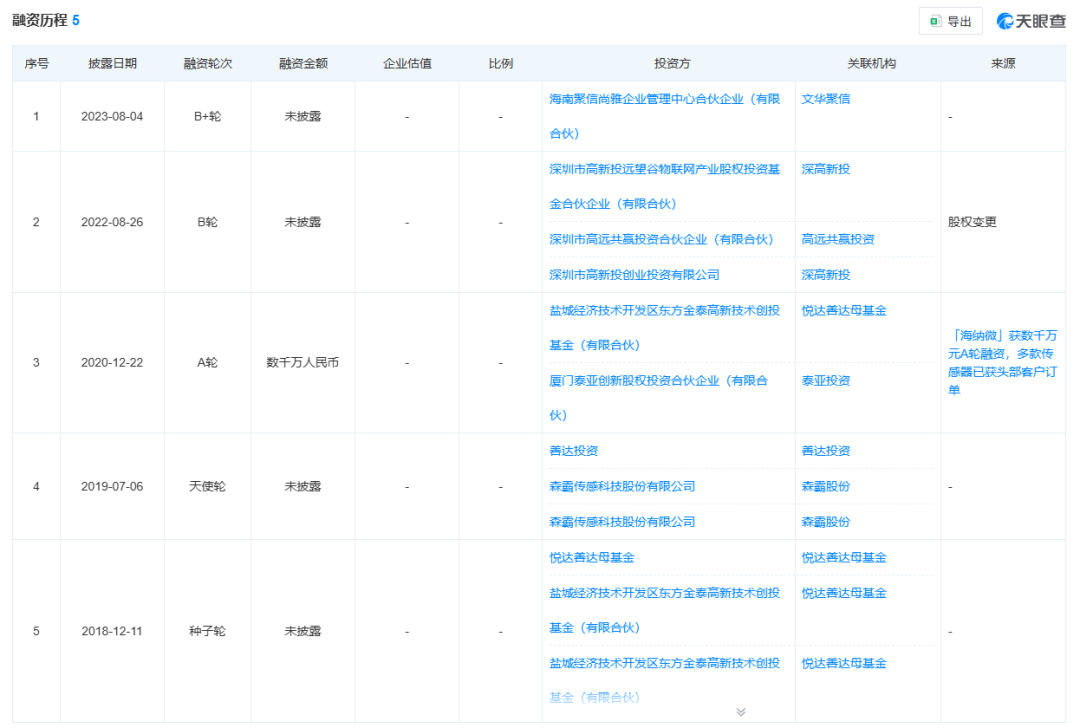
Task: Click the 融资历程 section title
Action: [x=39, y=21]
